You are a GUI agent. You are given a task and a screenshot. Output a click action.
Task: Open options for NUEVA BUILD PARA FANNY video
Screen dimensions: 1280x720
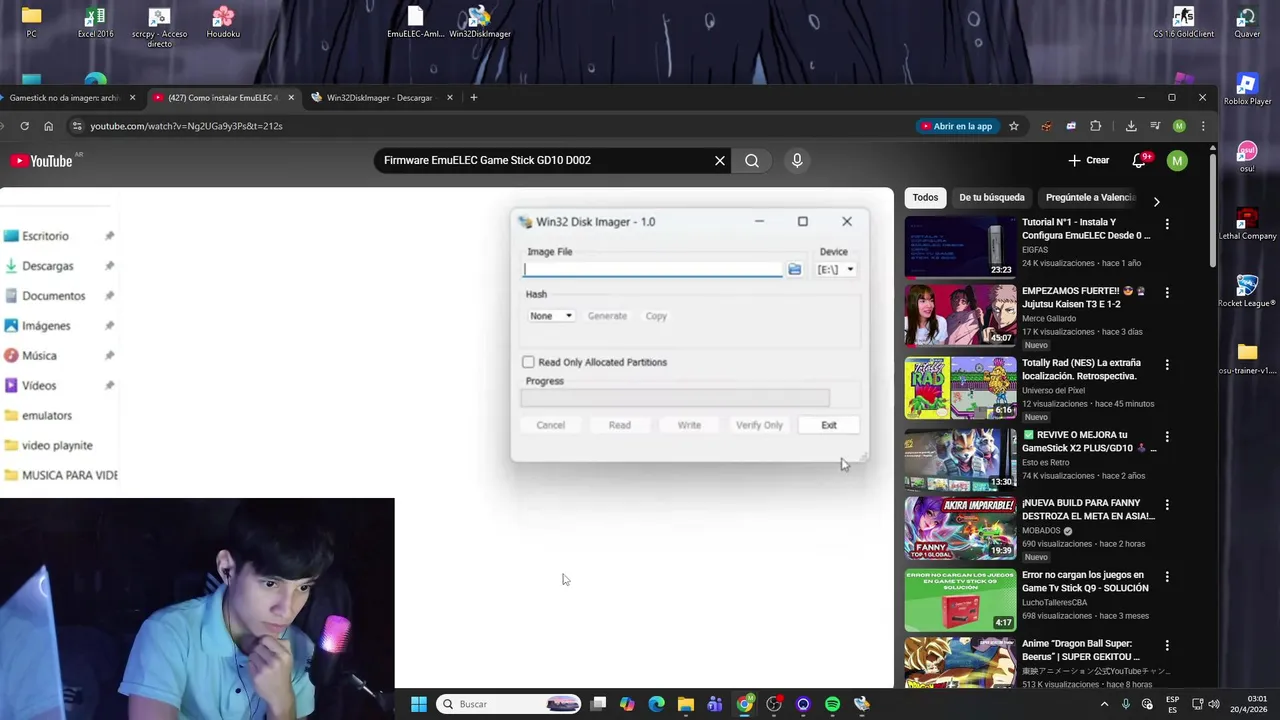click(x=1166, y=504)
